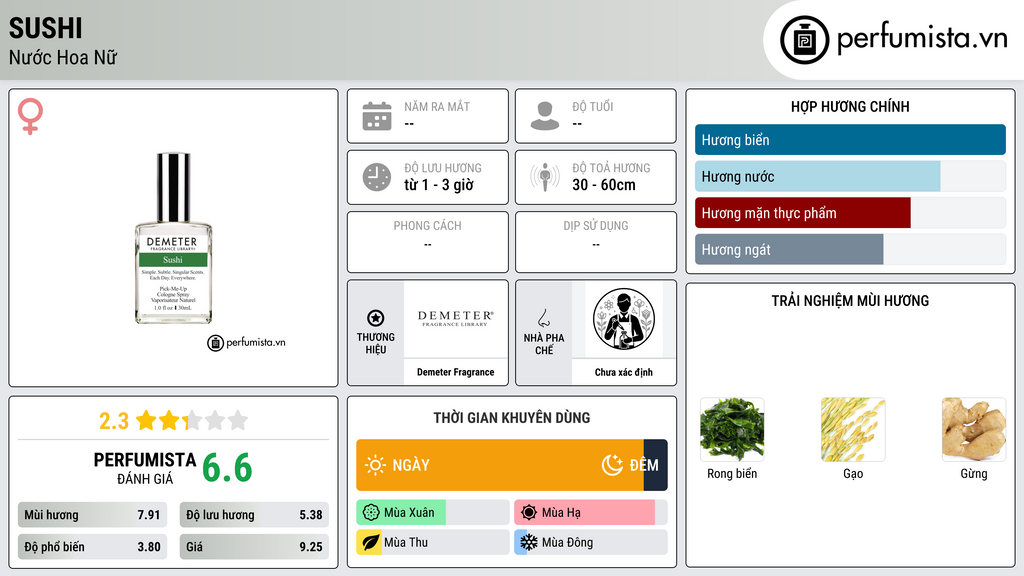Click the Nước Hoa Nữ subtitle
The width and height of the screenshot is (1024, 576).
pos(63,58)
